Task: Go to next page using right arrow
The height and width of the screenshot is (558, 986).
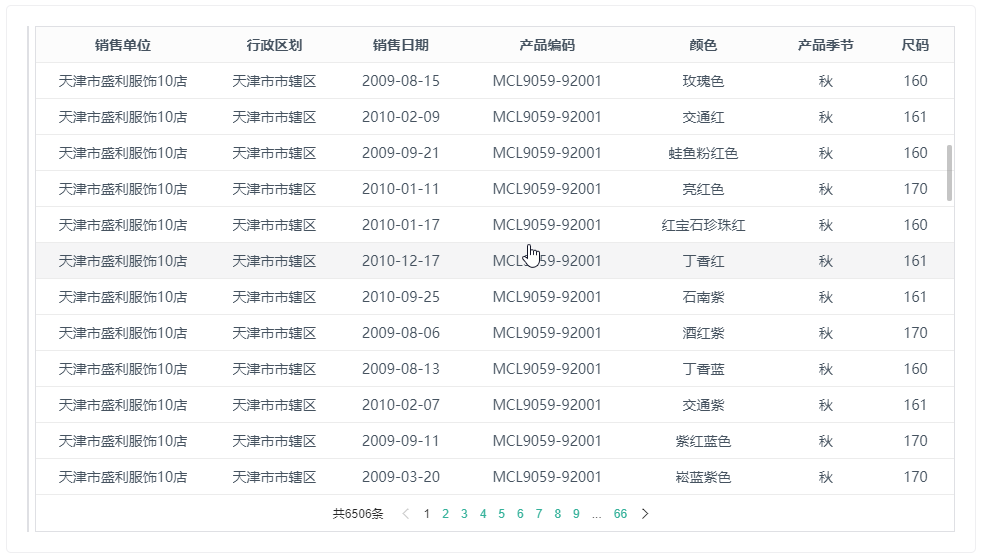Action: point(645,514)
